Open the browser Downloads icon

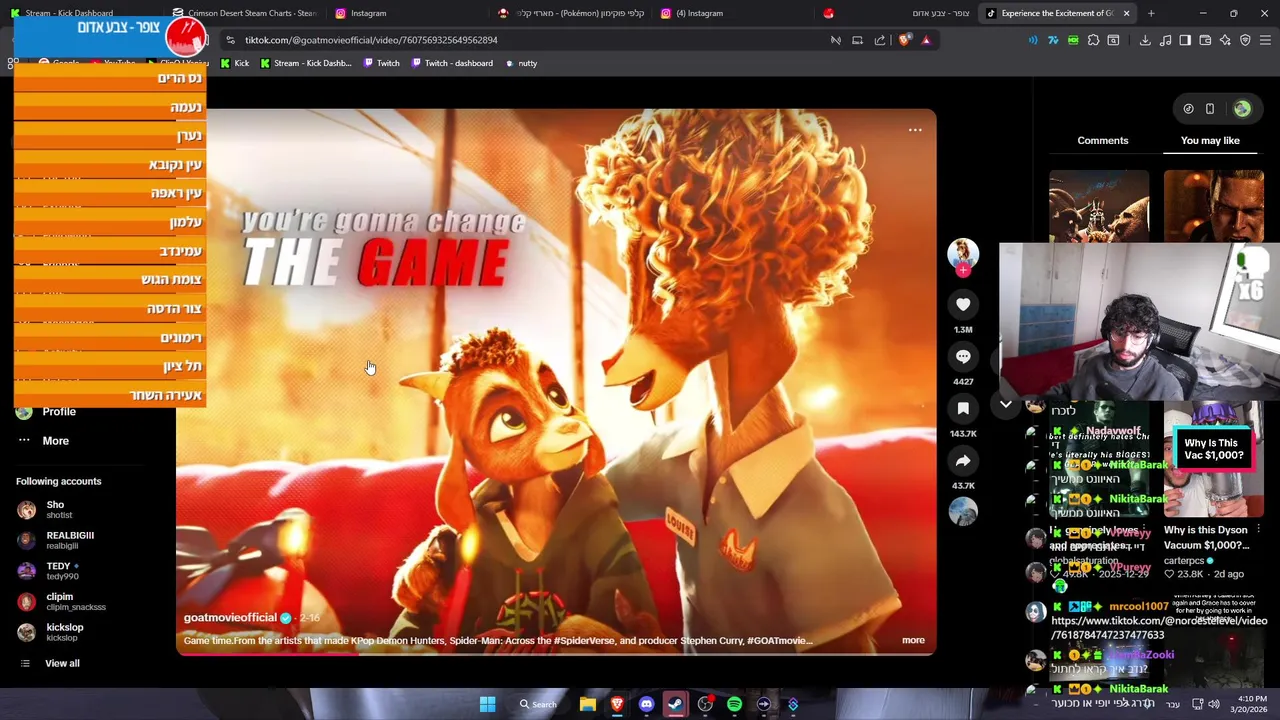click(x=1145, y=40)
